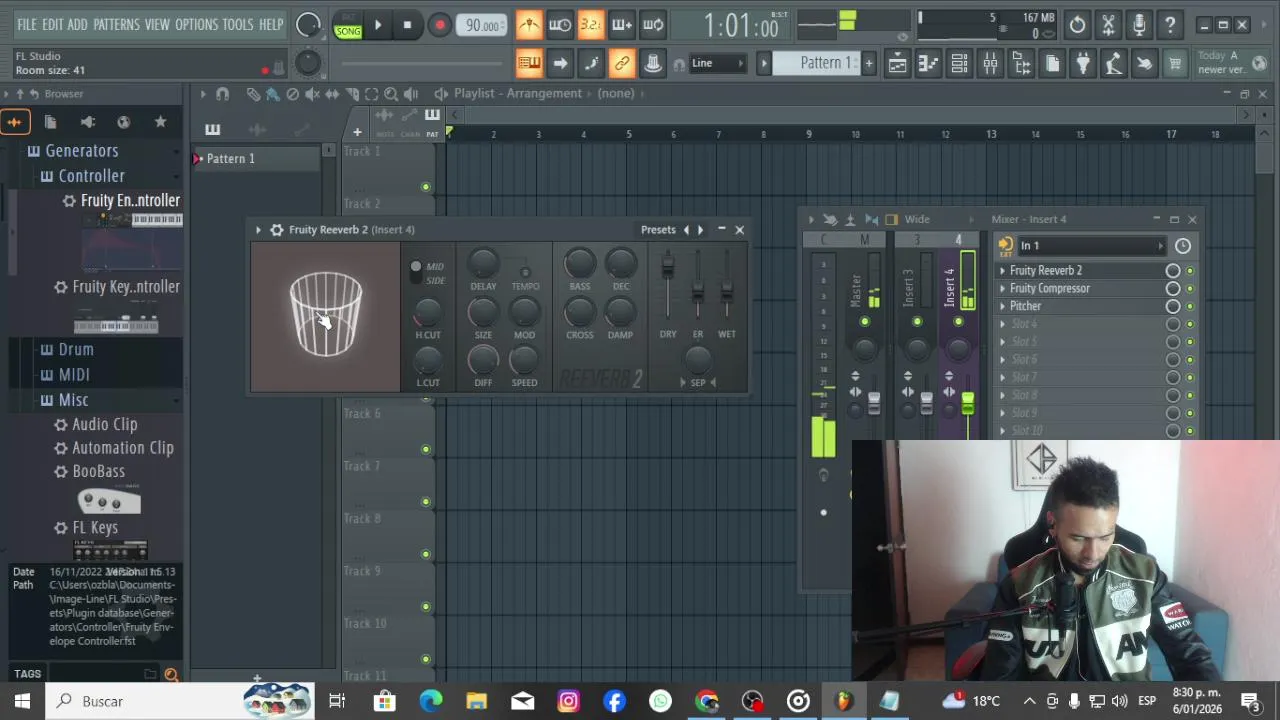1280x720 pixels.
Task: Open the OPTIONS menu
Action: (196, 24)
